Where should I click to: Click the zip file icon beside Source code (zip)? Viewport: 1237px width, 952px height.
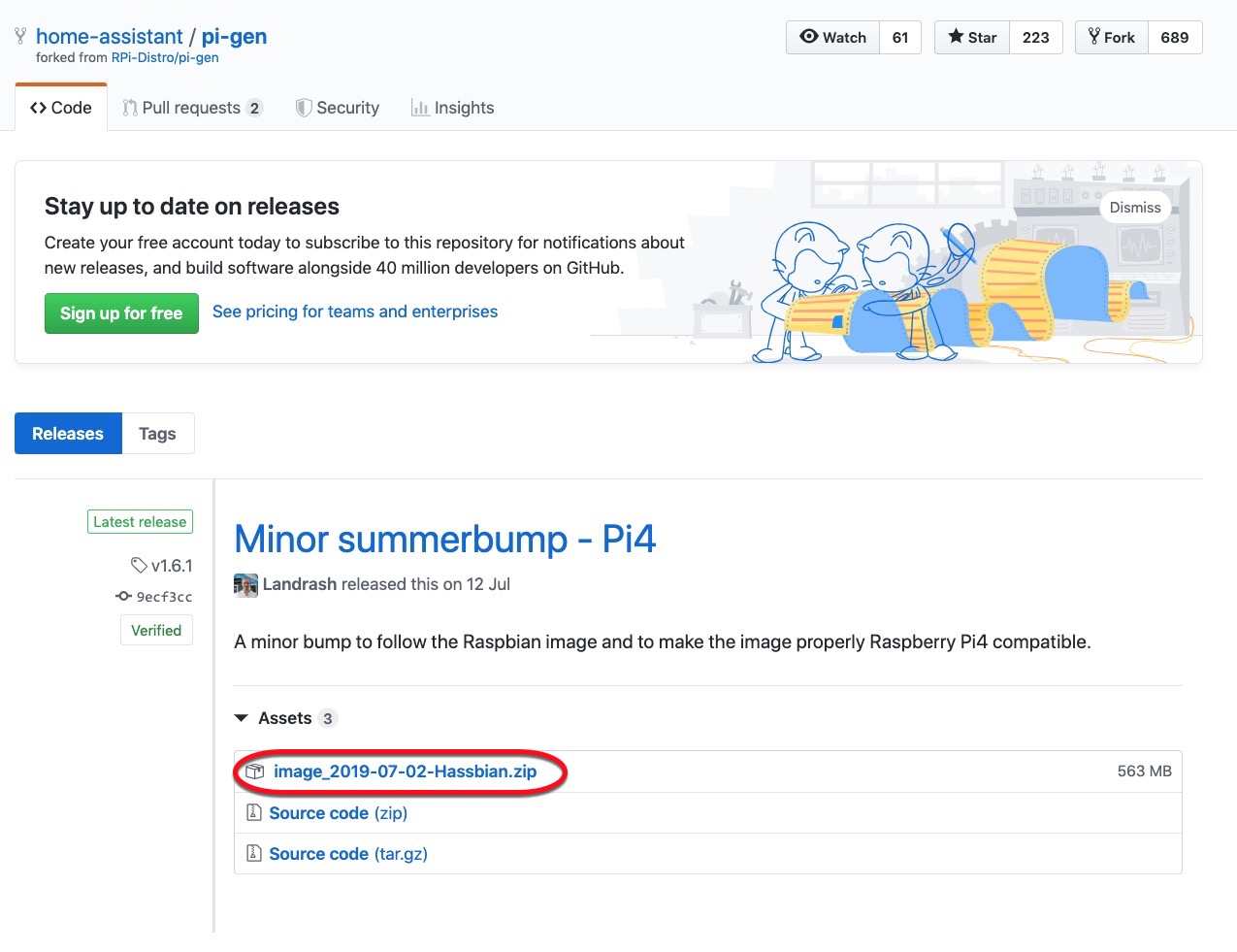click(253, 813)
